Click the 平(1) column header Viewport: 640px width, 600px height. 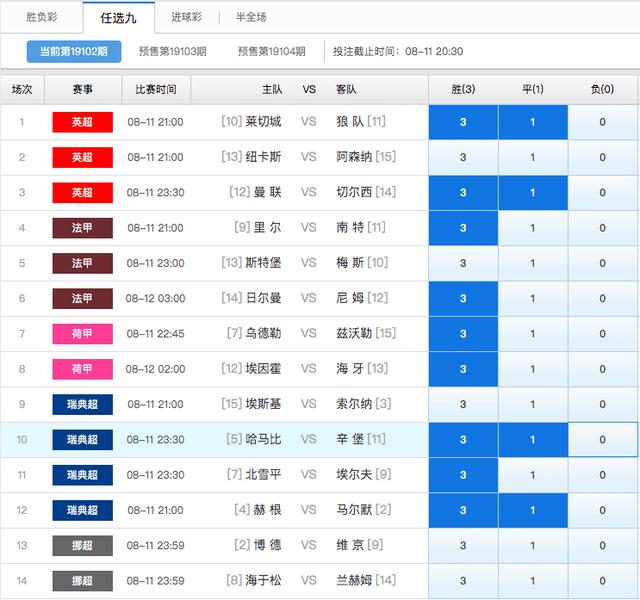coord(533,89)
